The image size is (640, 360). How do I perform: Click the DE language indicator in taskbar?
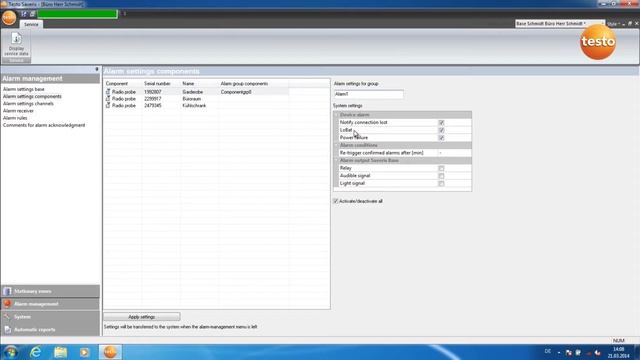548,351
